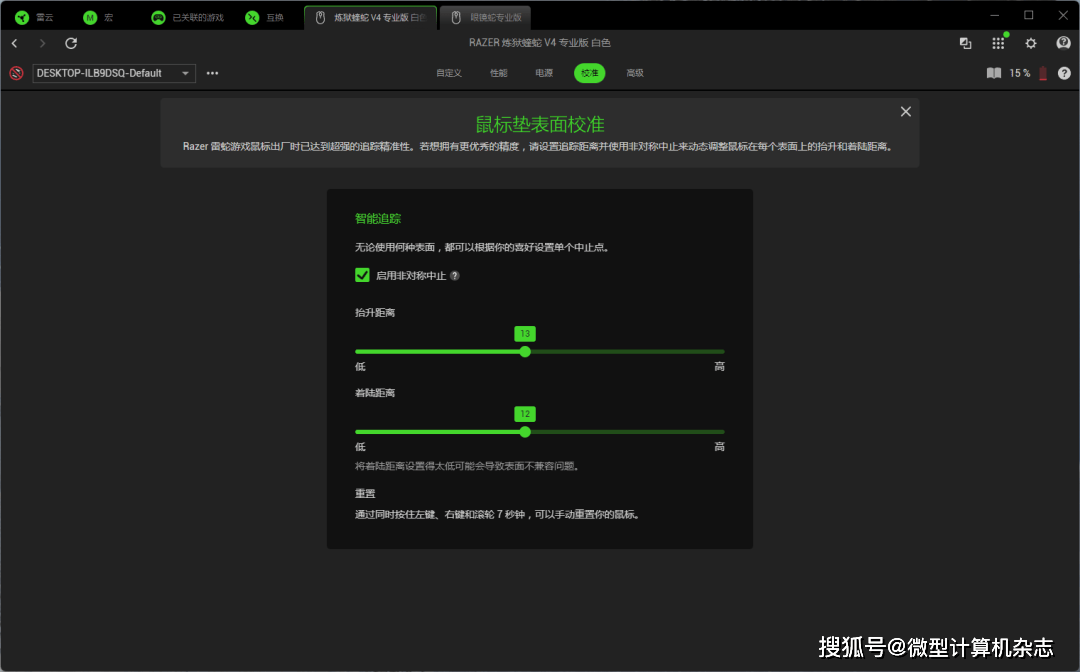The width and height of the screenshot is (1080, 672).
Task: Expand the help question mark in bottom right
Action: tap(1063, 72)
